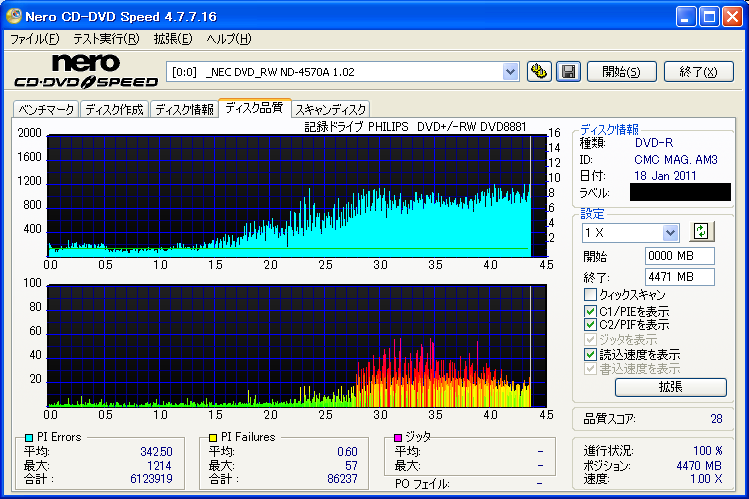
Task: Click the disc type DVD-R text
Action: tap(654, 143)
